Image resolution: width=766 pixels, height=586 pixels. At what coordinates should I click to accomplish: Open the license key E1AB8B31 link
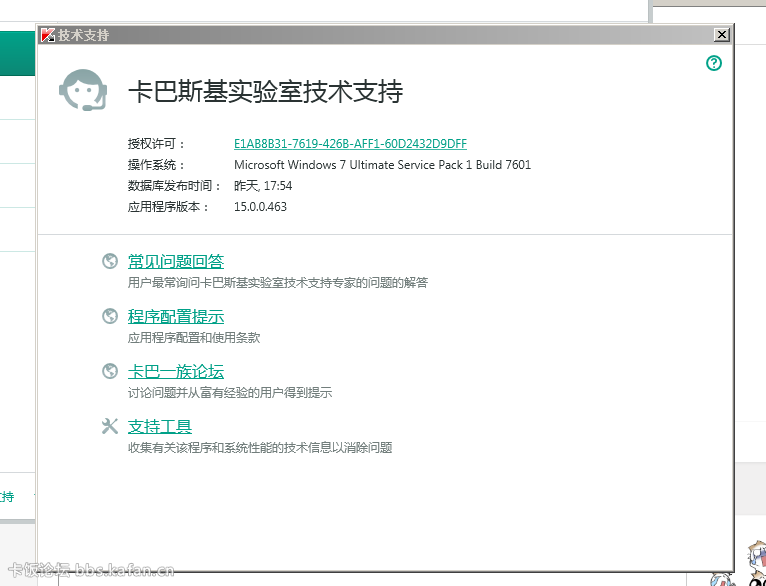pyautogui.click(x=350, y=144)
